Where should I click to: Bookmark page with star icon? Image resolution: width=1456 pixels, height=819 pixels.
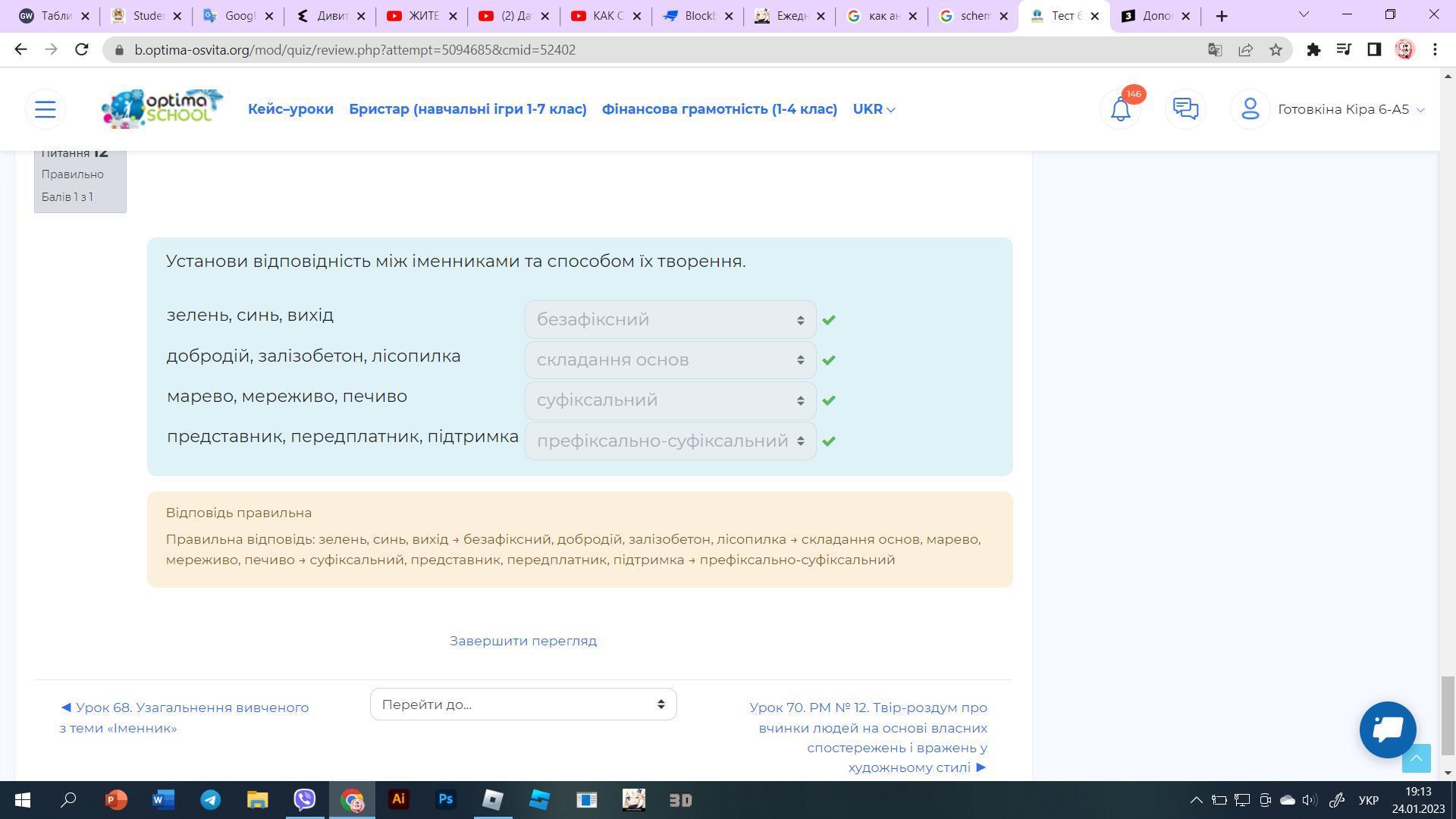click(x=1276, y=50)
